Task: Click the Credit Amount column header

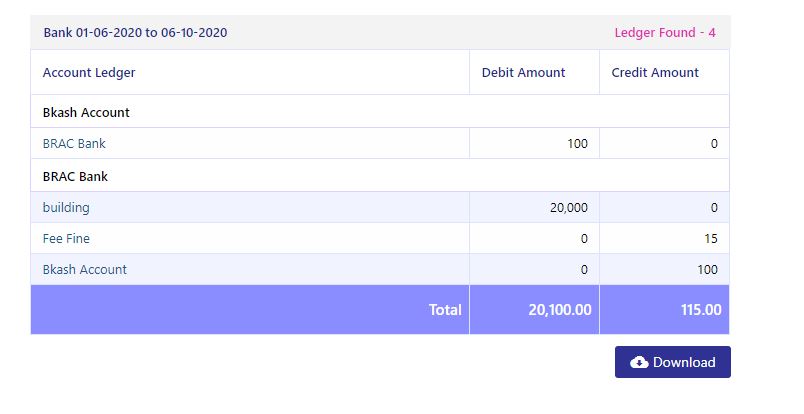Action: (x=655, y=73)
